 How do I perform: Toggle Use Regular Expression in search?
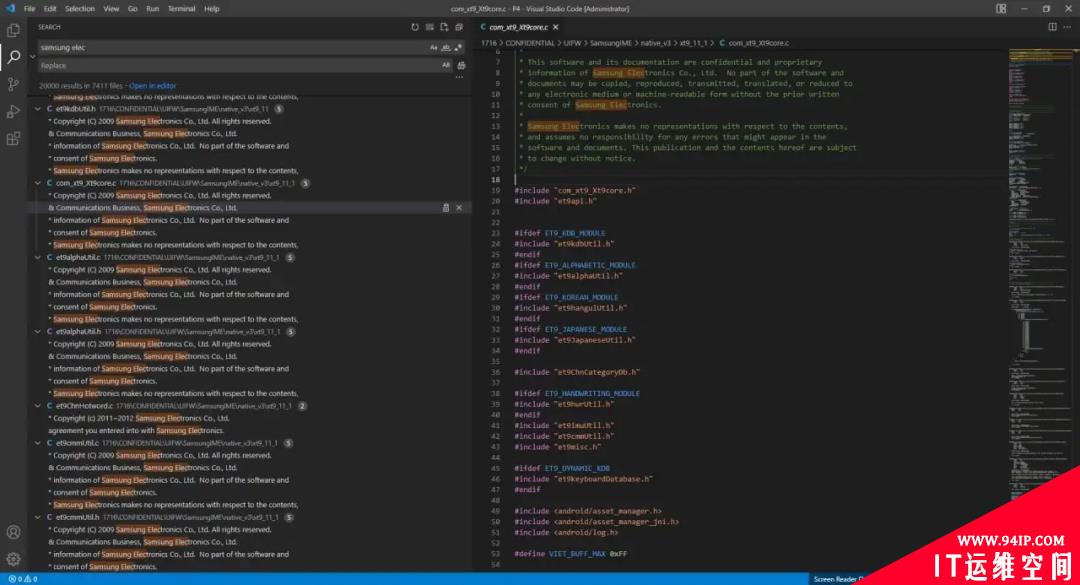458,48
